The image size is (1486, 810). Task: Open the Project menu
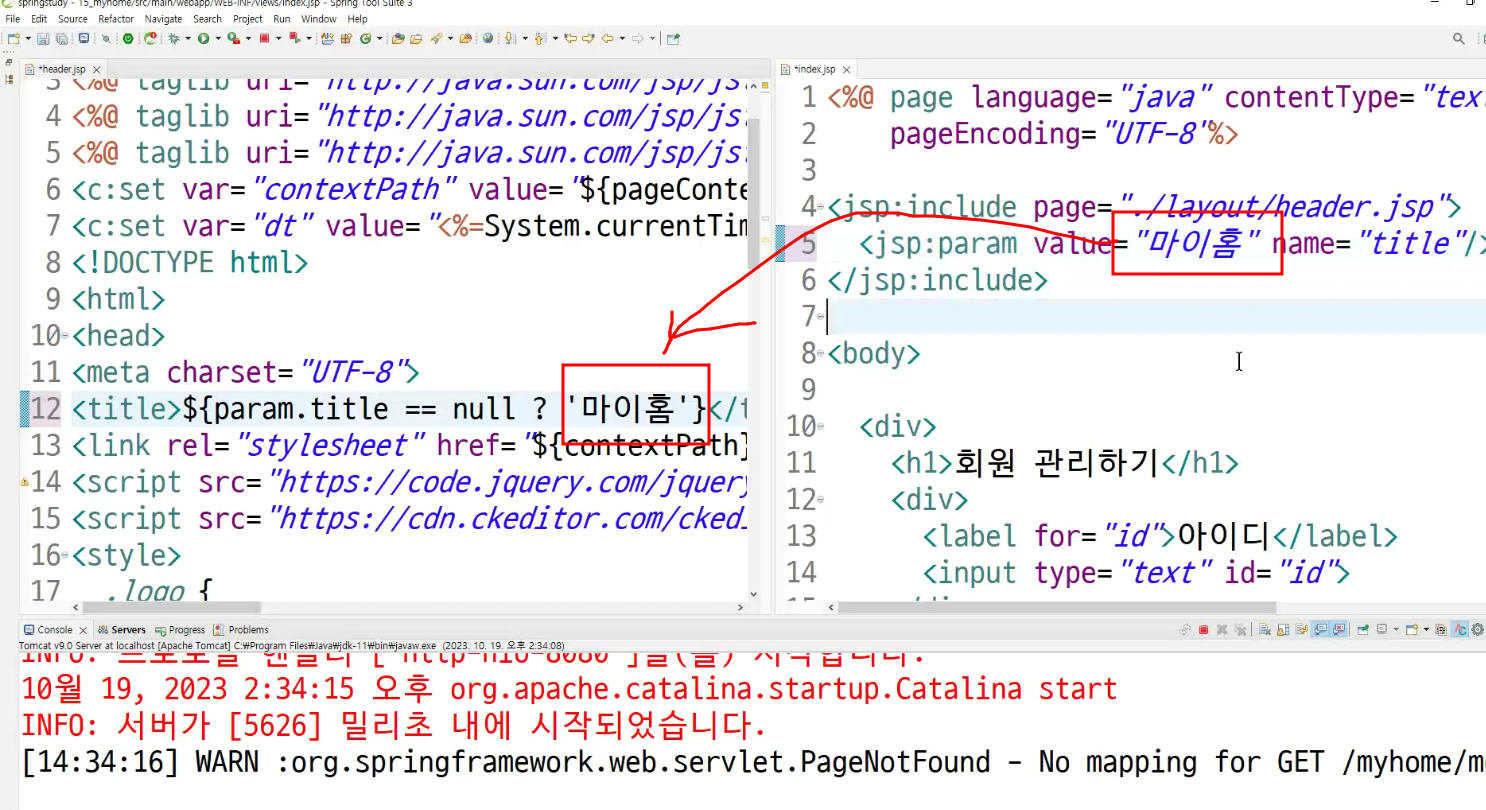[248, 19]
